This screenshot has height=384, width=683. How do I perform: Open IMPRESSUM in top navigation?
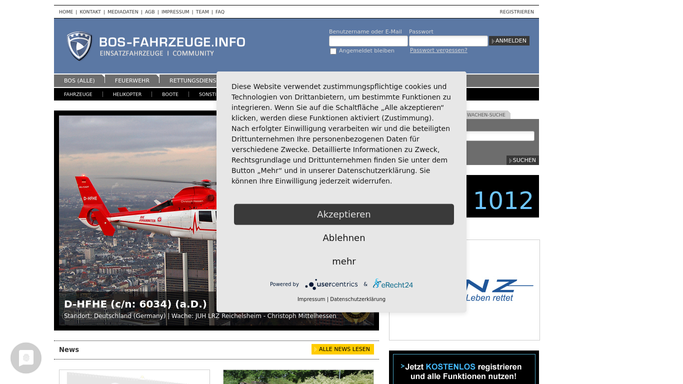click(x=175, y=12)
